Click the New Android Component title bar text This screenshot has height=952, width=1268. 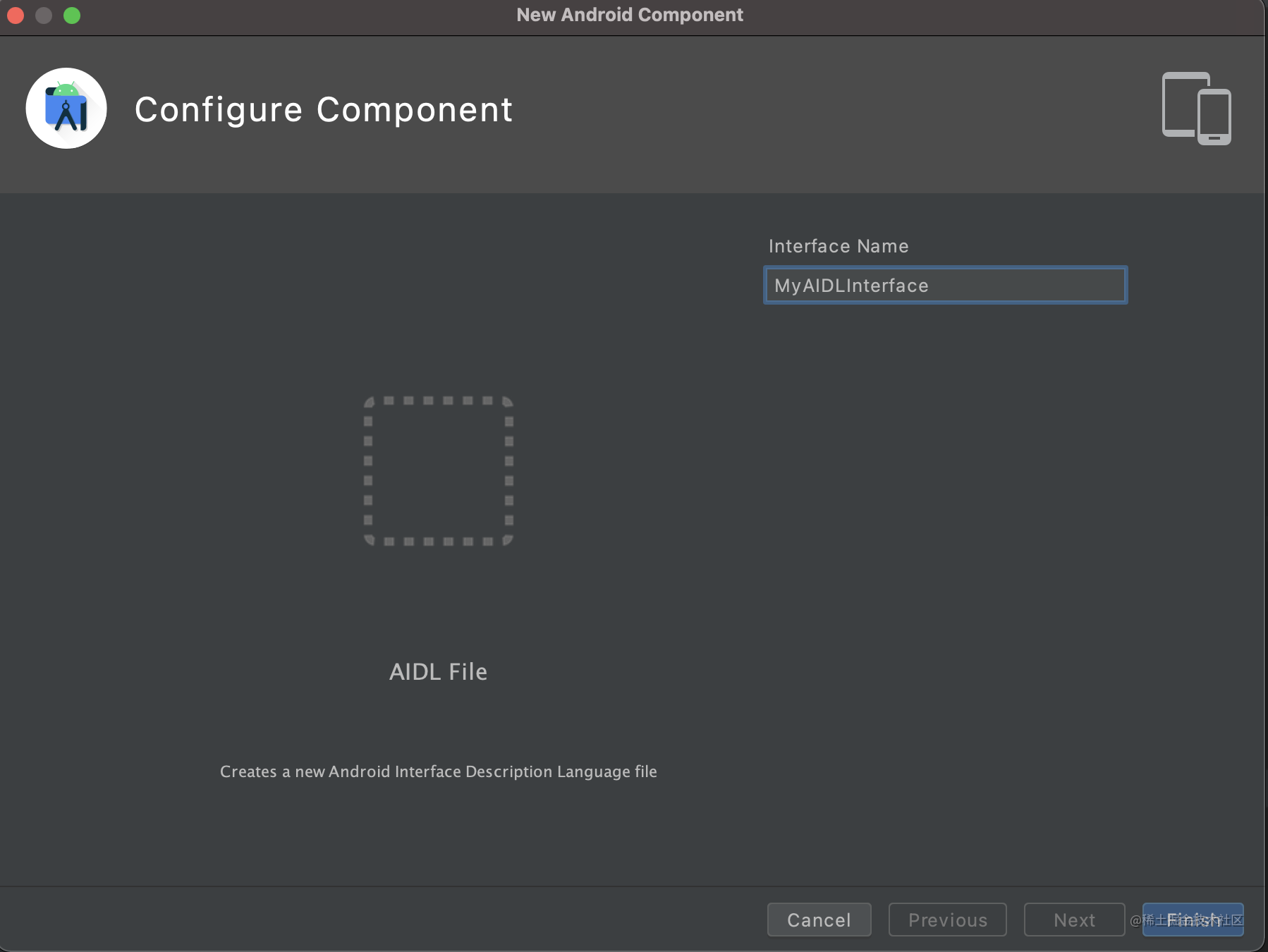pos(629,15)
